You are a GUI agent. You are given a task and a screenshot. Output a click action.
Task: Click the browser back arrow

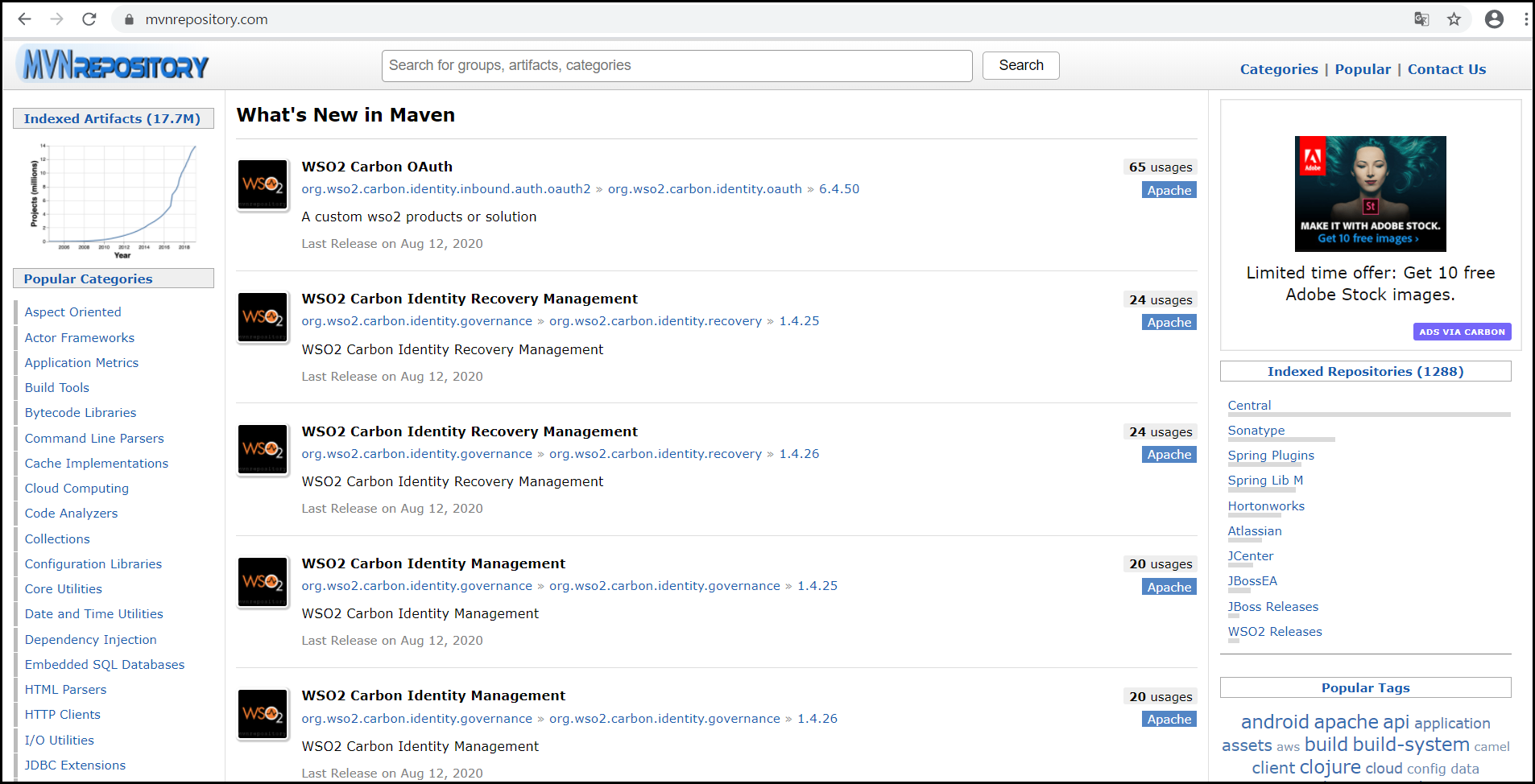(25, 19)
